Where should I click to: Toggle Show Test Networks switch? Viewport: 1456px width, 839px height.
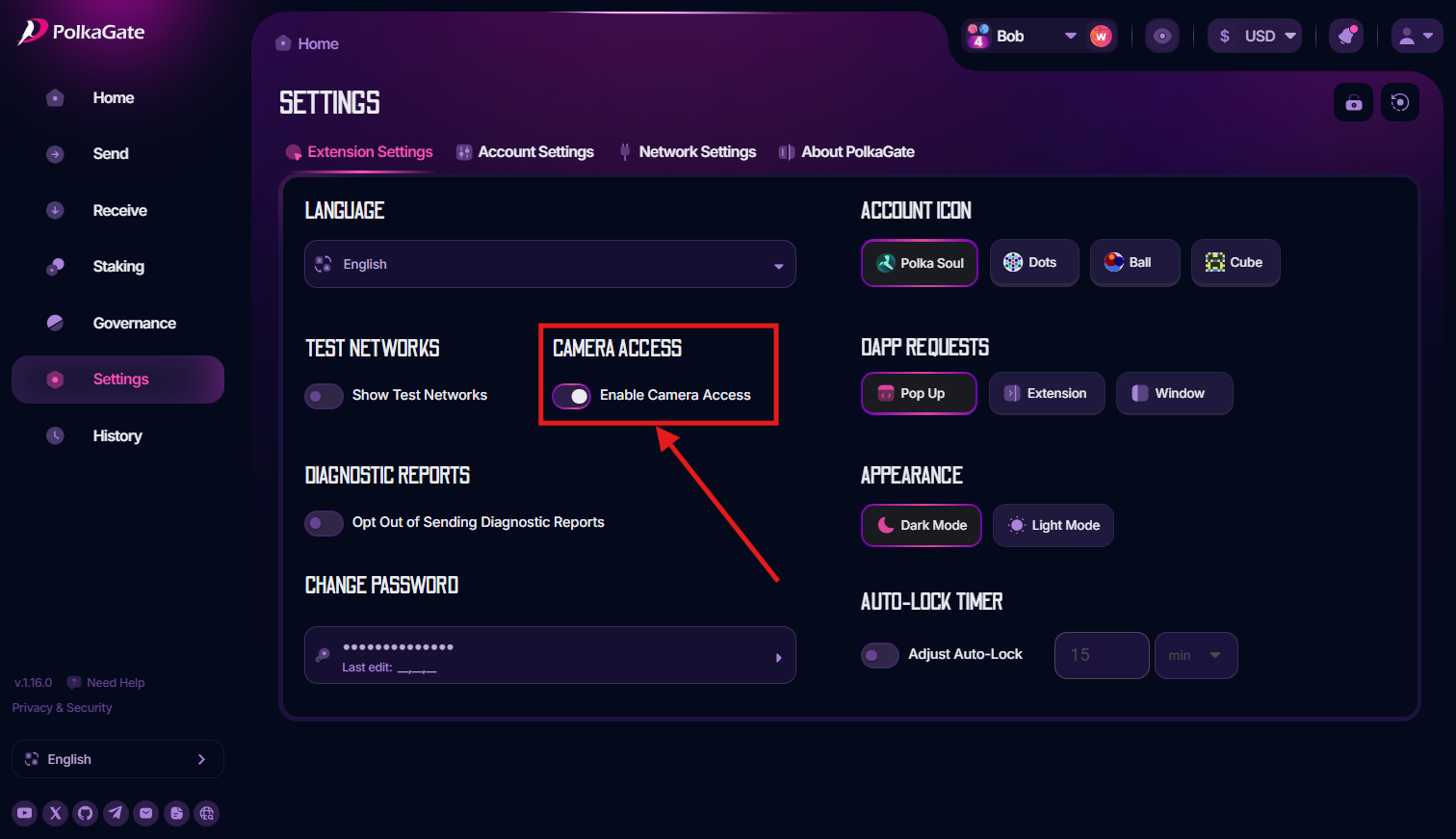(324, 396)
